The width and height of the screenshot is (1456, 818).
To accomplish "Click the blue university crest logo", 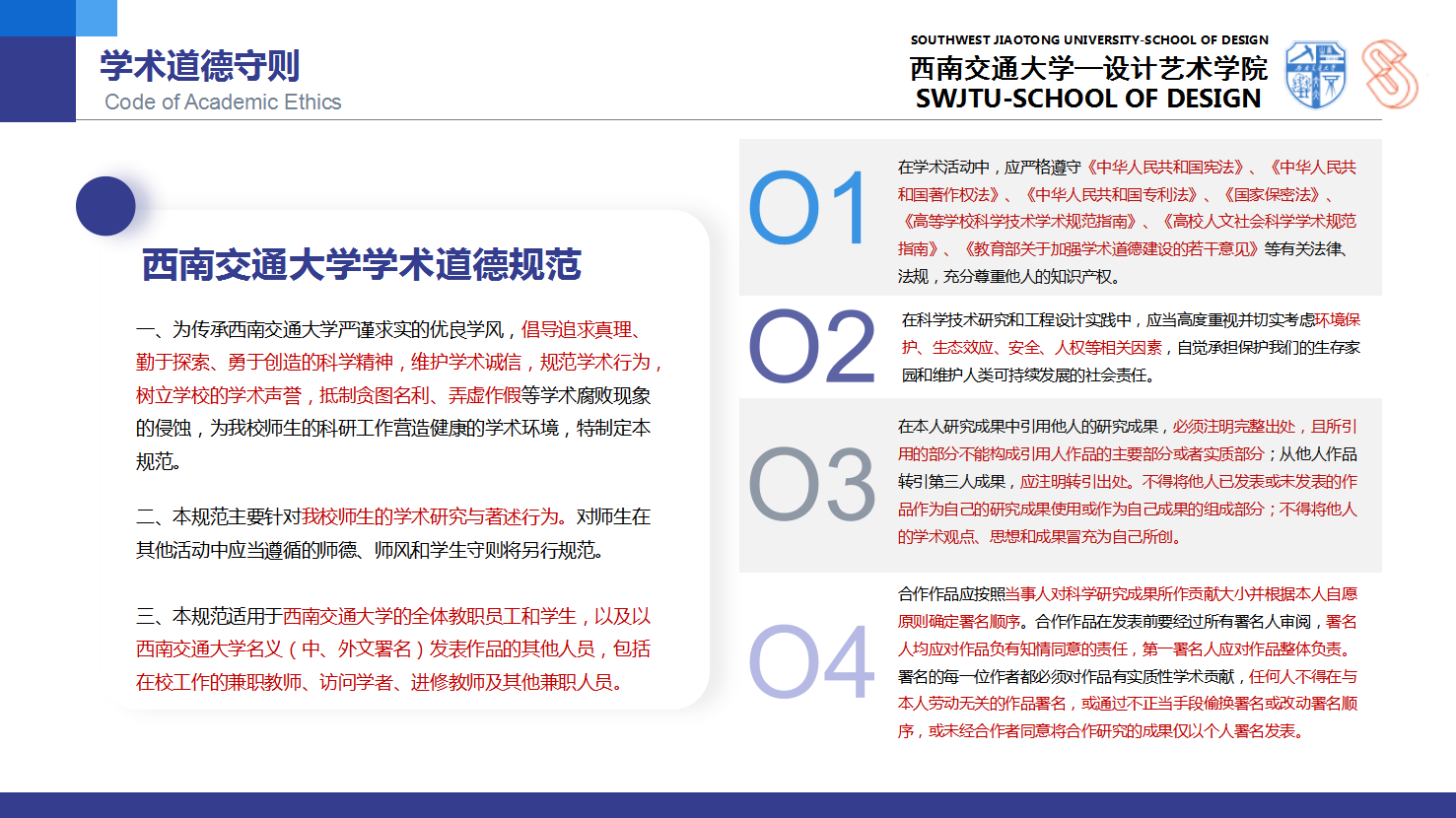I will point(1316,75).
